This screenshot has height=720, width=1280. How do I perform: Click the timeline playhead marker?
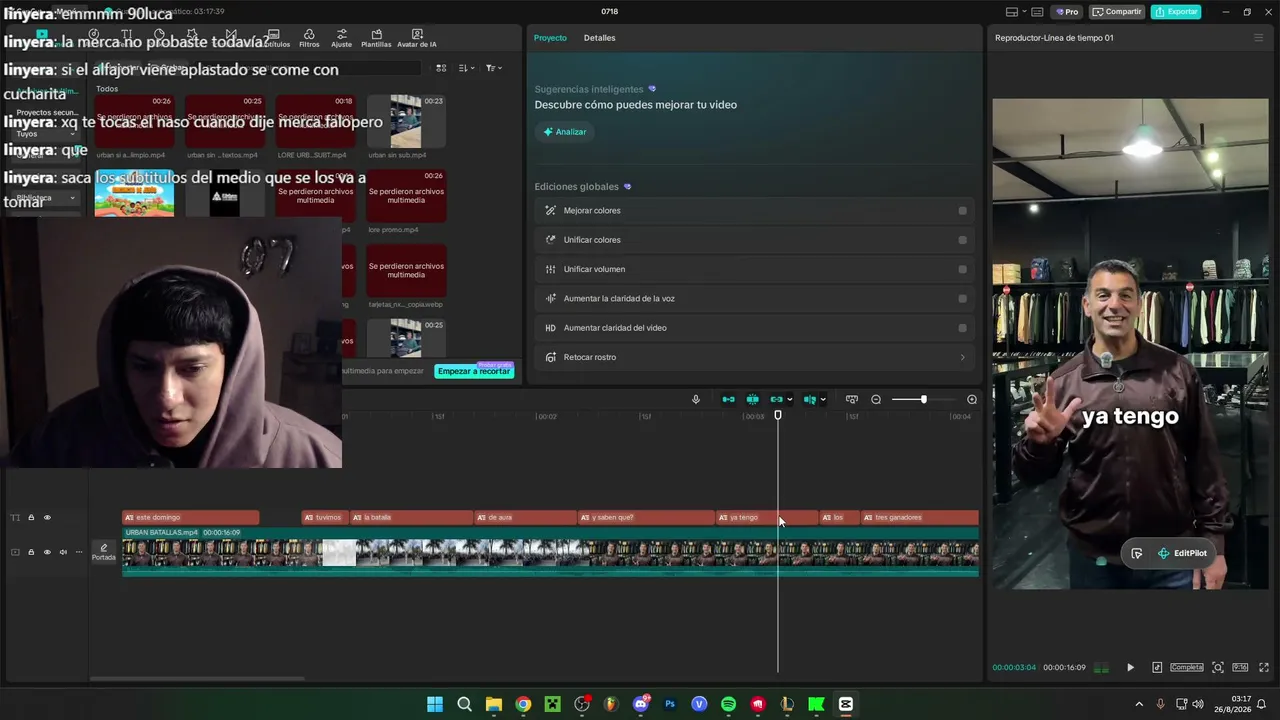pos(778,415)
